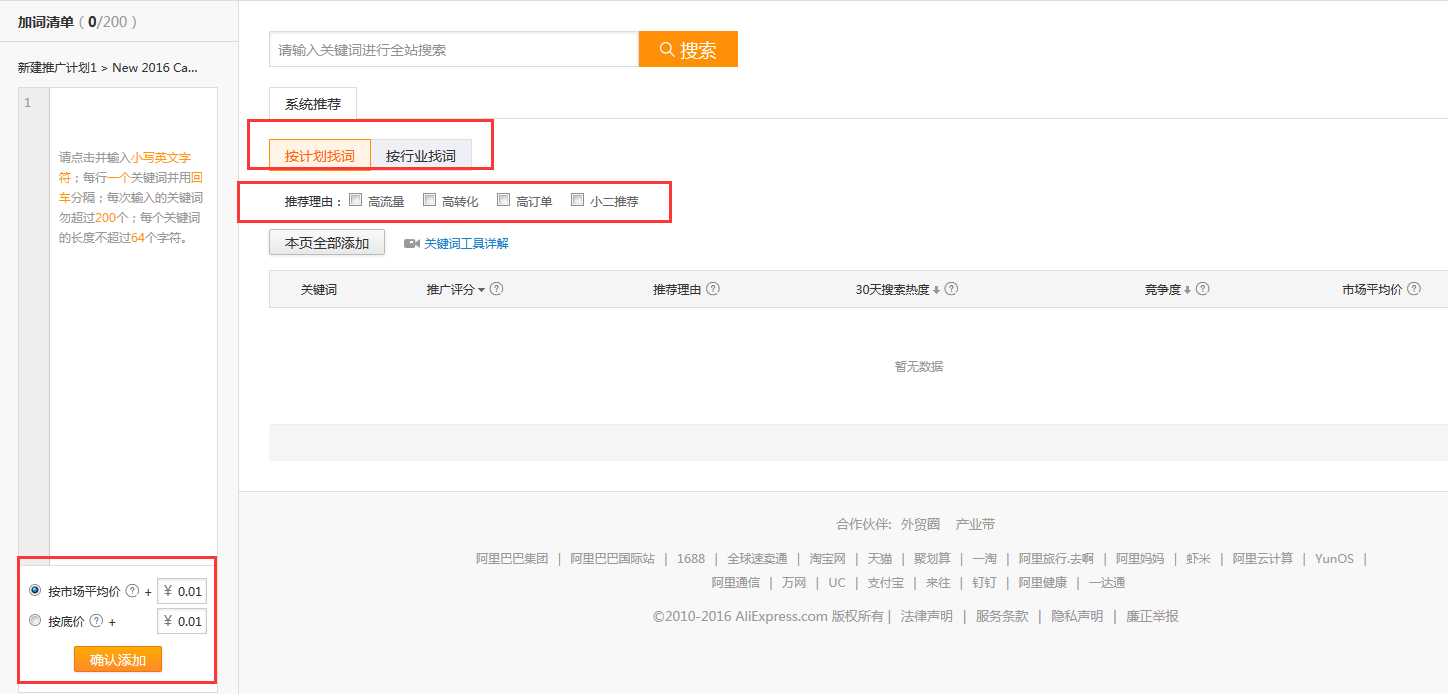1448x694 pixels.
Task: Sort by 竞争度 column arrow
Action: (x=1188, y=290)
